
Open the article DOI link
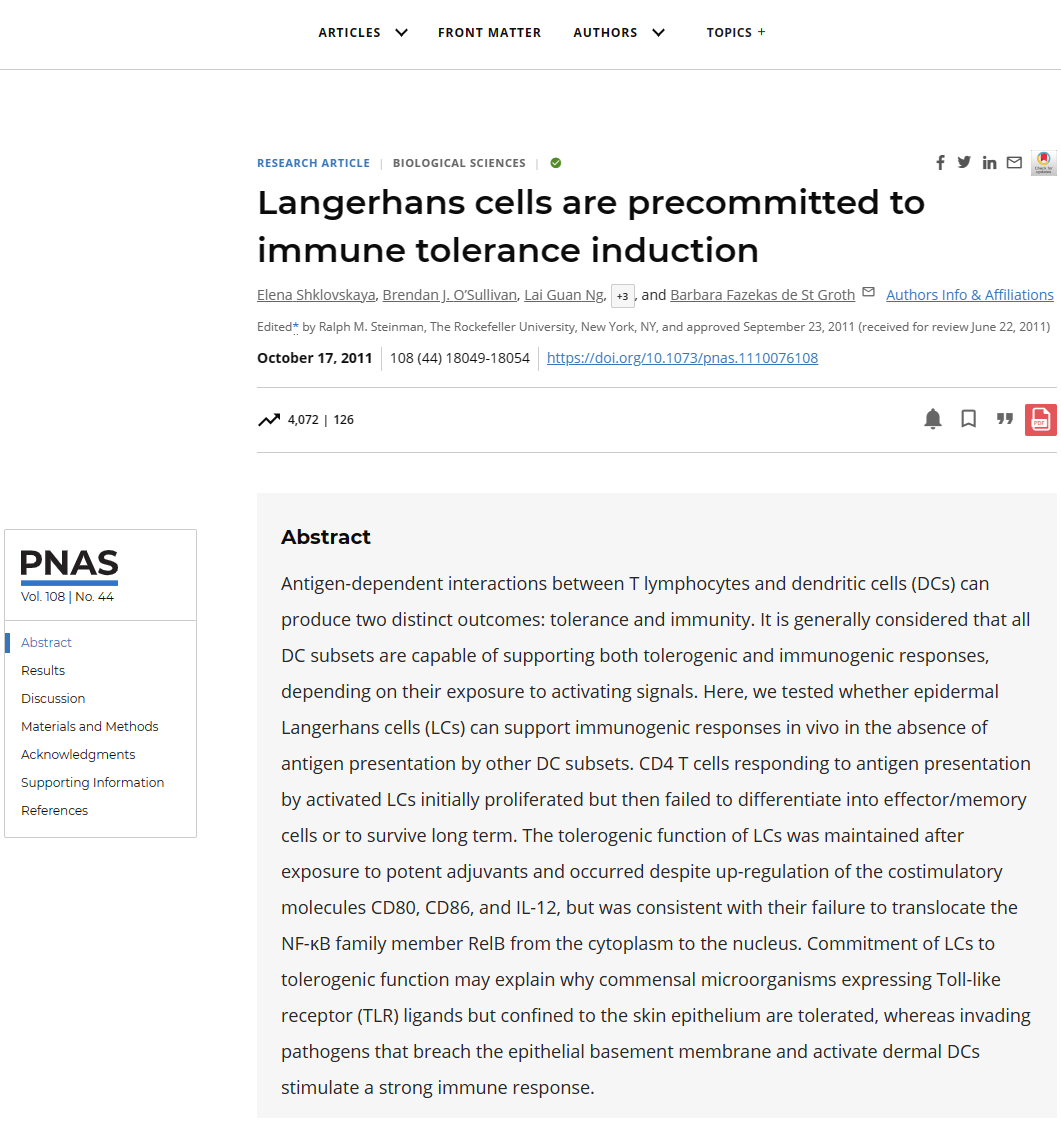(x=682, y=358)
